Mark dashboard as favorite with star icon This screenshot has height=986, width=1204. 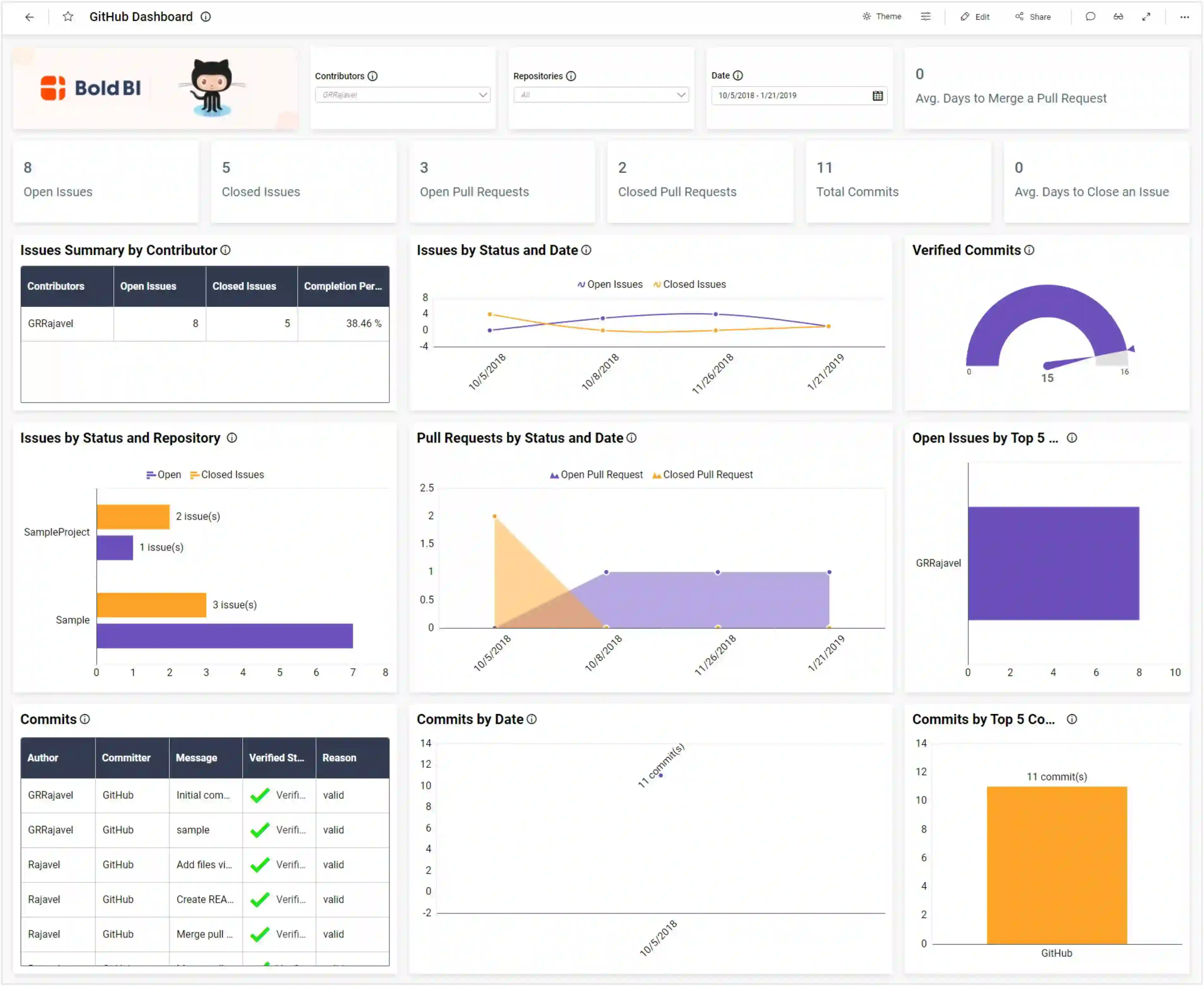(x=68, y=17)
